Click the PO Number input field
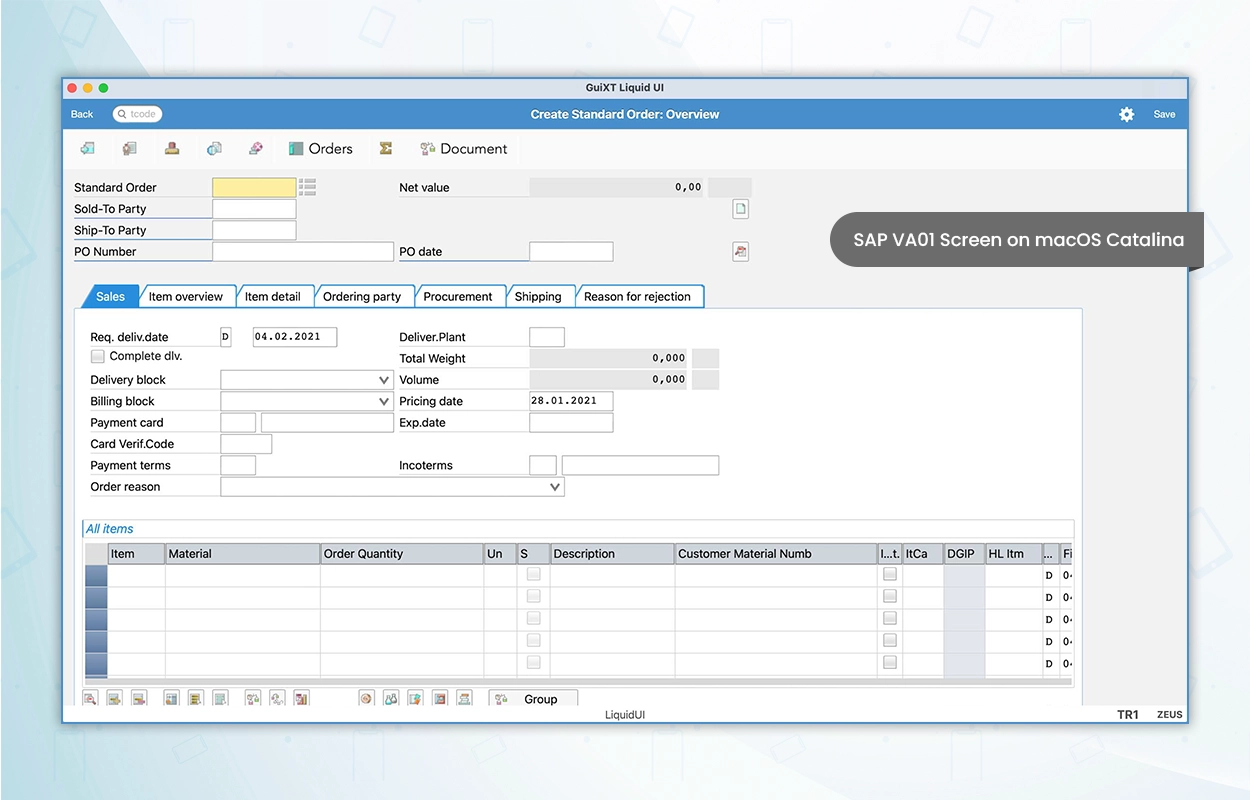The width and height of the screenshot is (1250, 800). pos(303,252)
